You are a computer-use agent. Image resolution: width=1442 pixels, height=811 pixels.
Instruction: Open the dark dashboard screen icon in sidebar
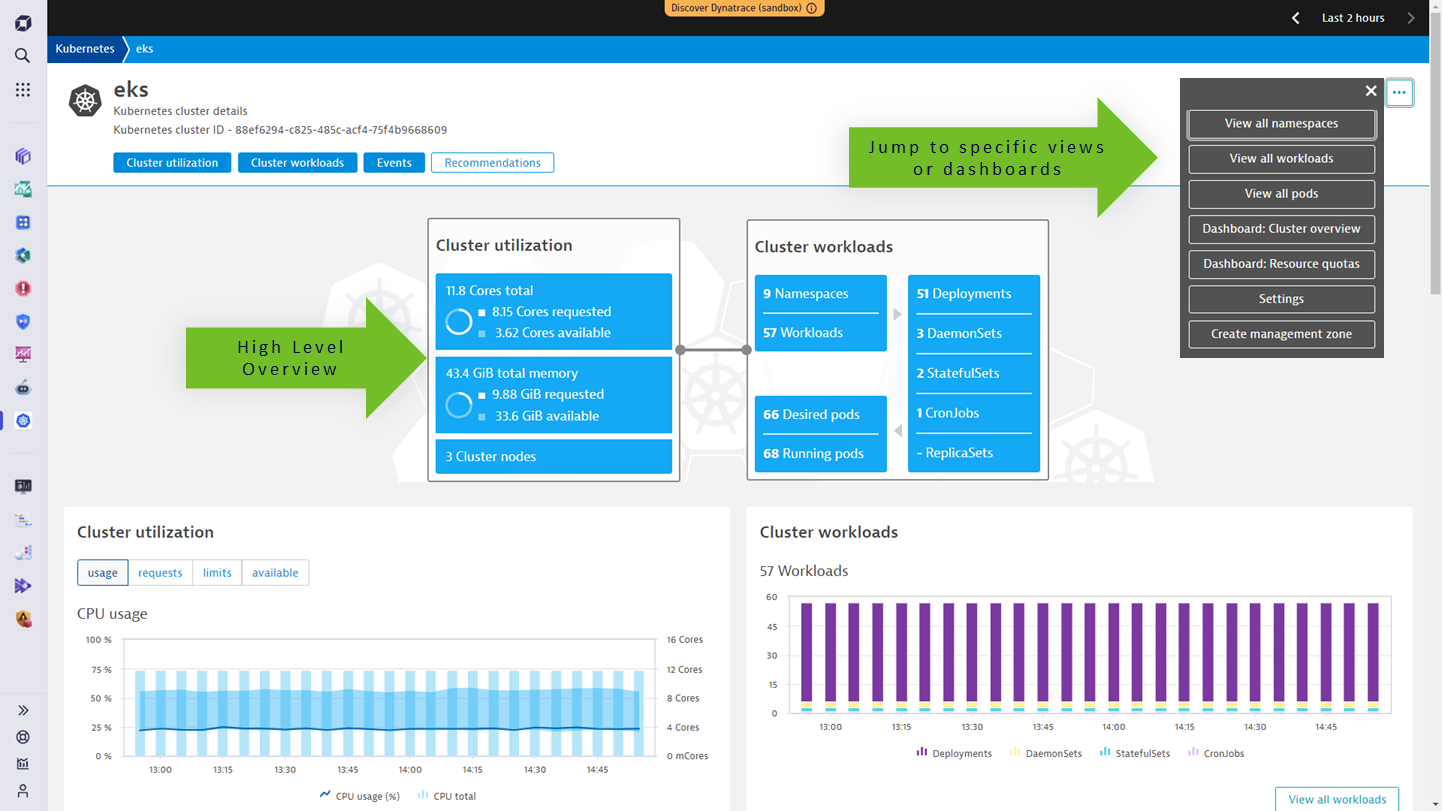click(x=22, y=486)
